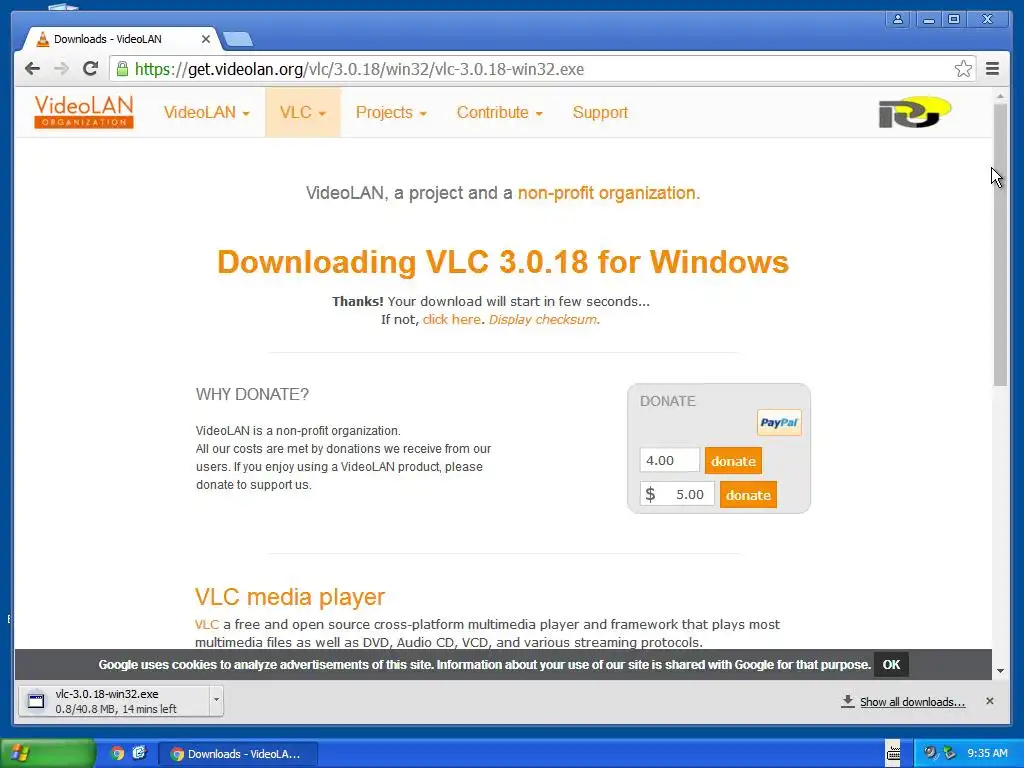
Task: Open the Support page from the navbar
Action: point(600,112)
